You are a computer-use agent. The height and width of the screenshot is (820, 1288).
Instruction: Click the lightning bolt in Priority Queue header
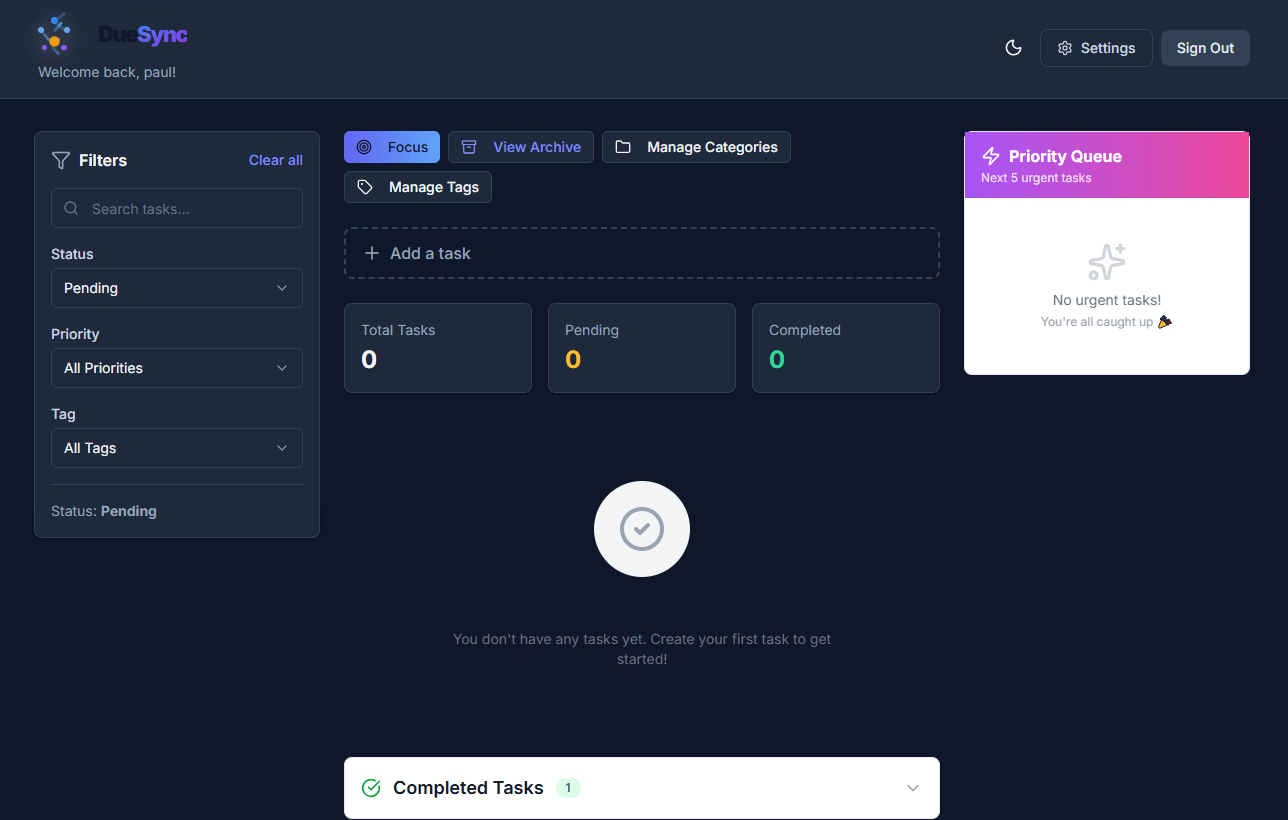[990, 156]
